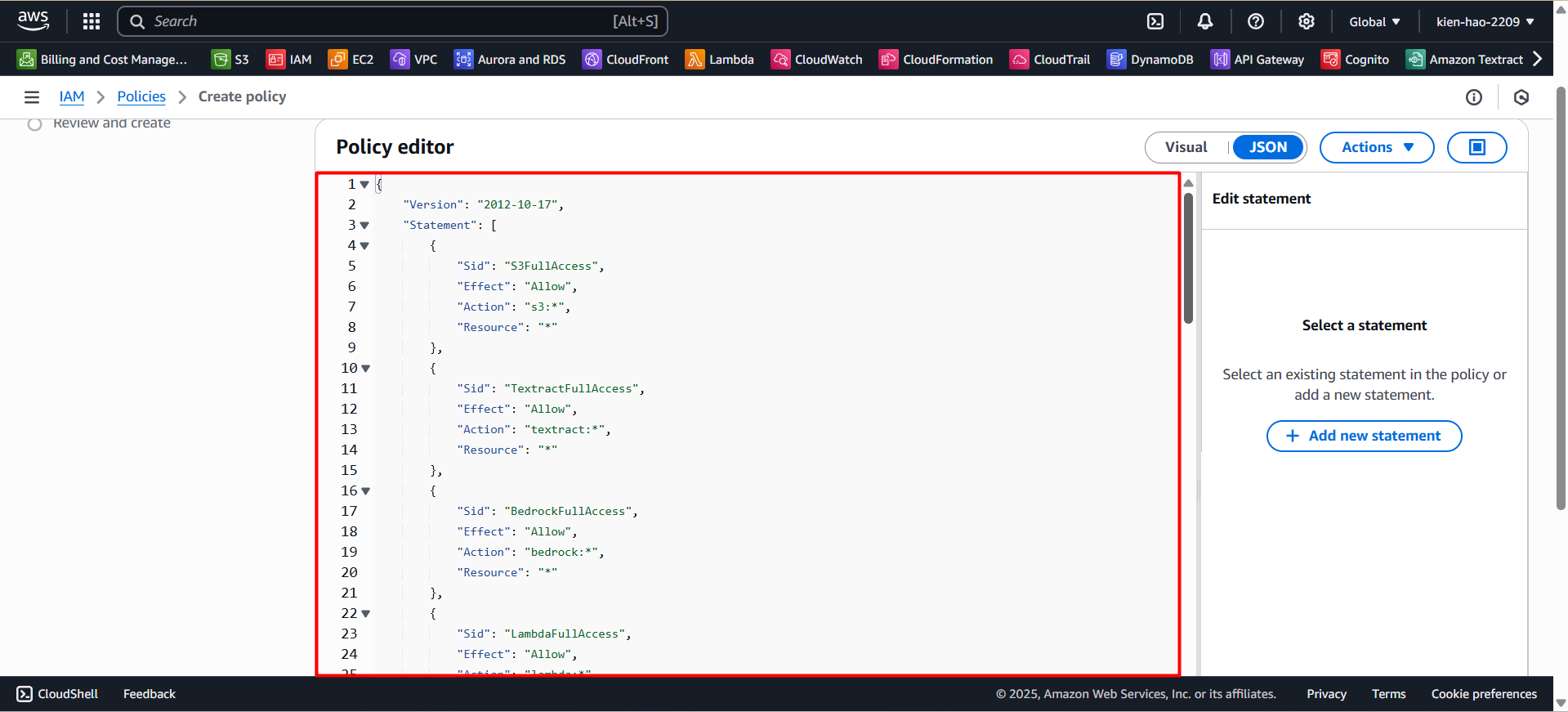Open the AWS services grid menu
Viewport: 1568px width, 712px height.
[x=92, y=21]
